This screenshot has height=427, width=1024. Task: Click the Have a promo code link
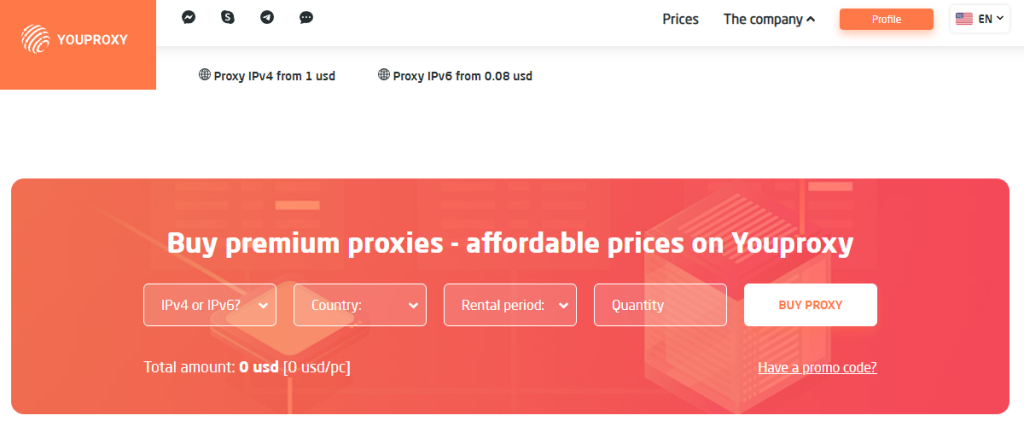pyautogui.click(x=817, y=367)
